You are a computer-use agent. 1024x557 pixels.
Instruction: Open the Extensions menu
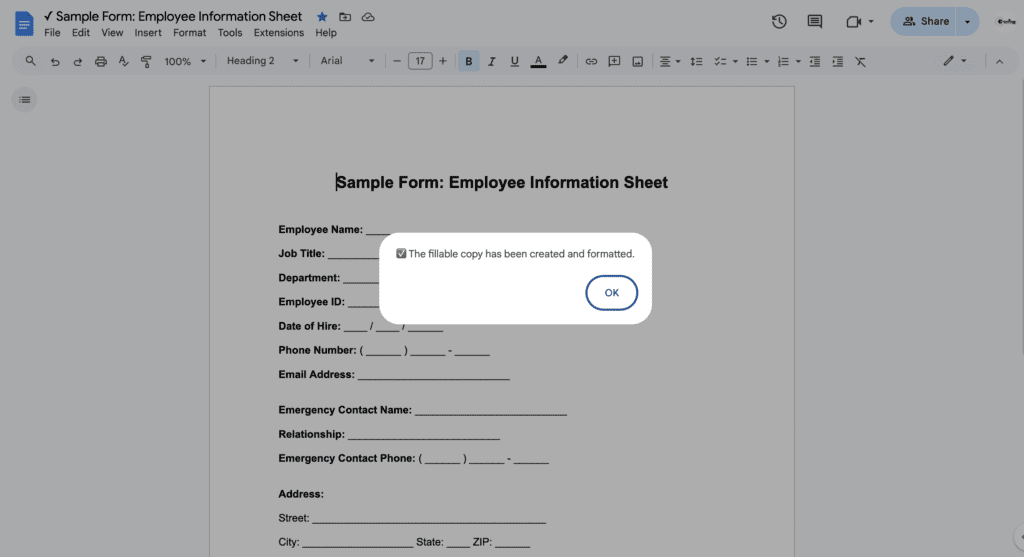pos(279,33)
